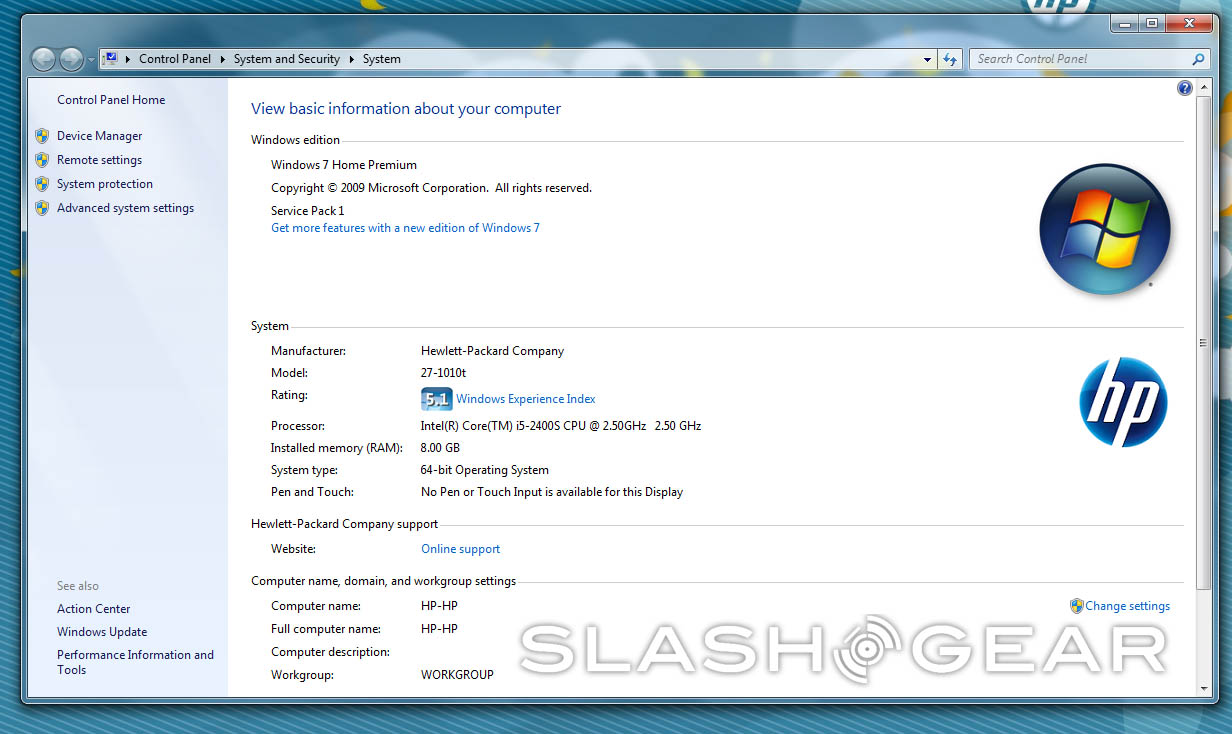Open the address bar history dropdown arrow
The image size is (1232, 734).
point(928,59)
